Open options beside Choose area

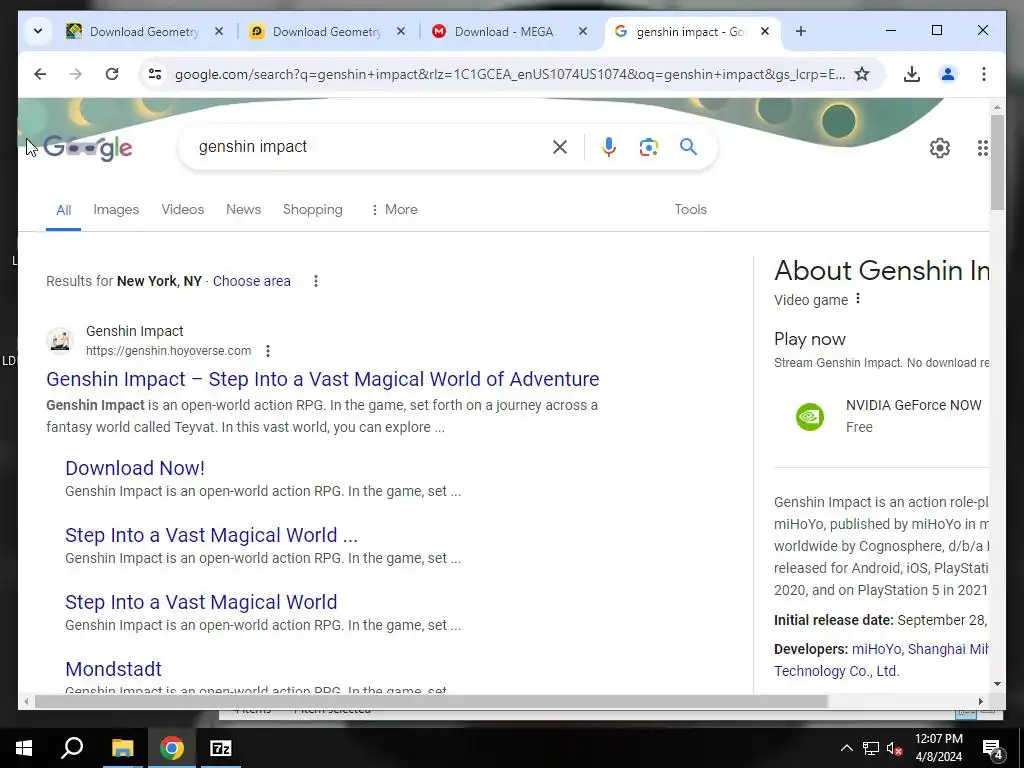(316, 281)
